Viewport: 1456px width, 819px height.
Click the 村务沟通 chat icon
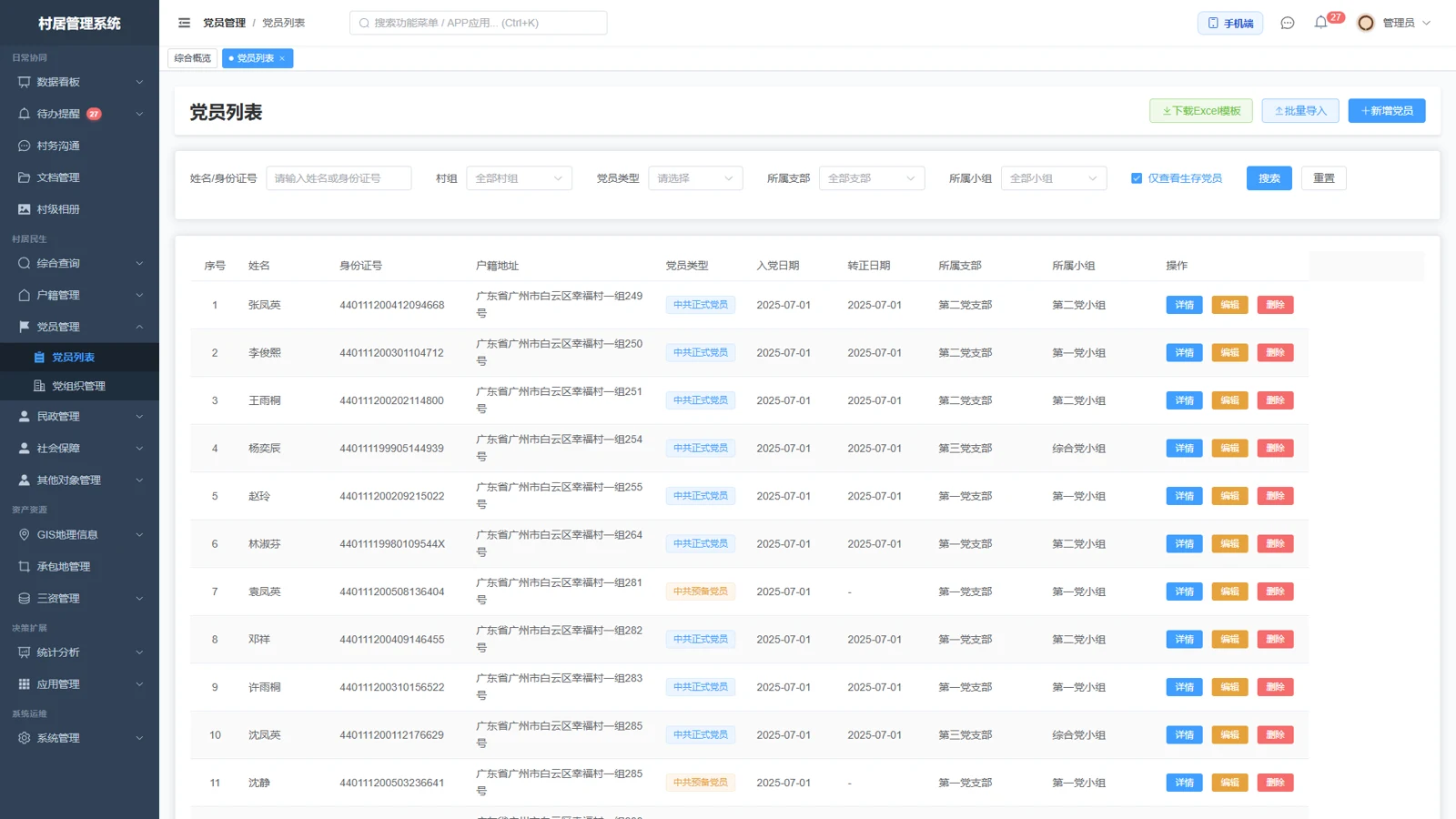pyautogui.click(x=25, y=146)
